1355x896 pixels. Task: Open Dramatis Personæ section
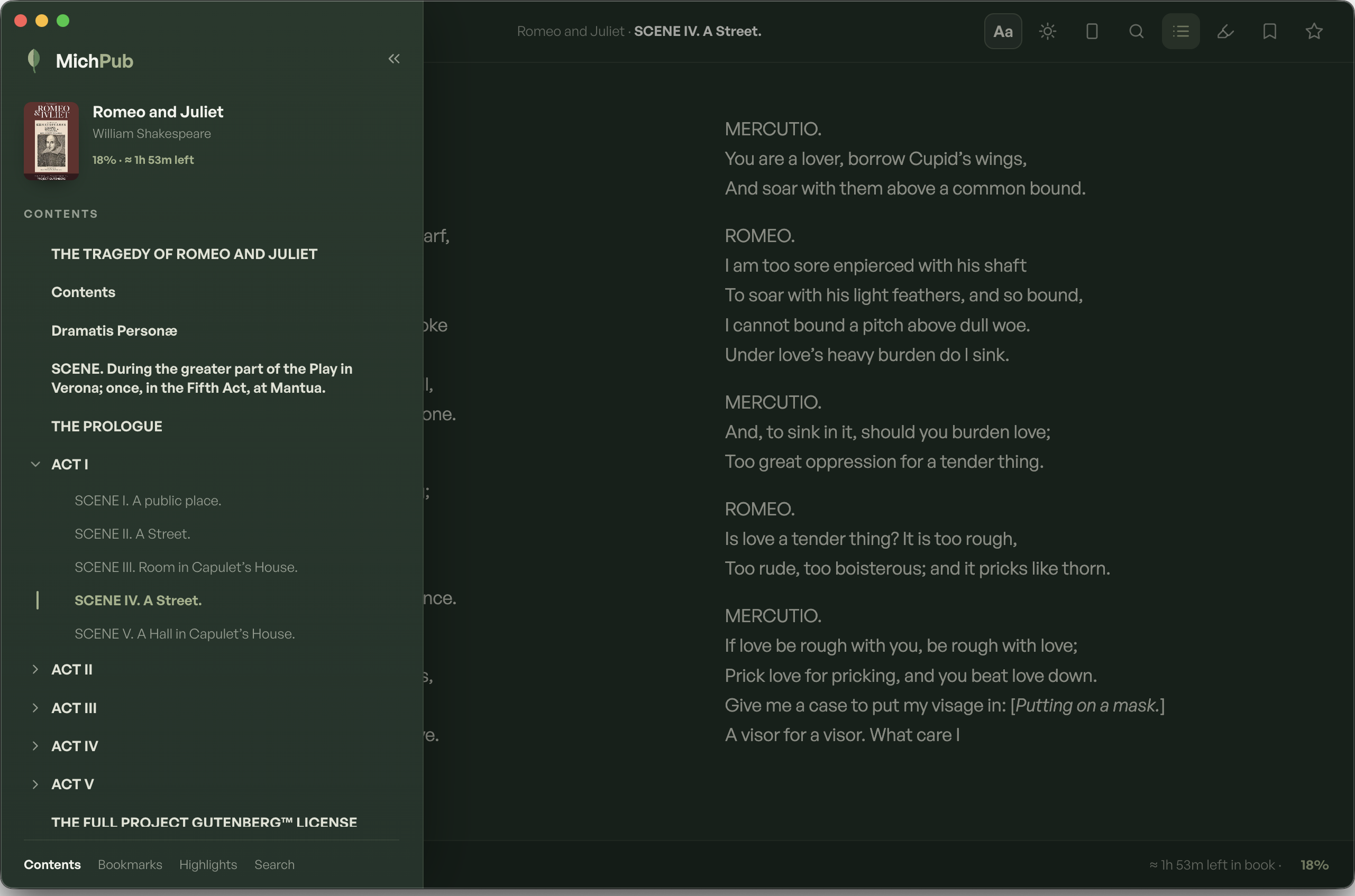coord(114,331)
